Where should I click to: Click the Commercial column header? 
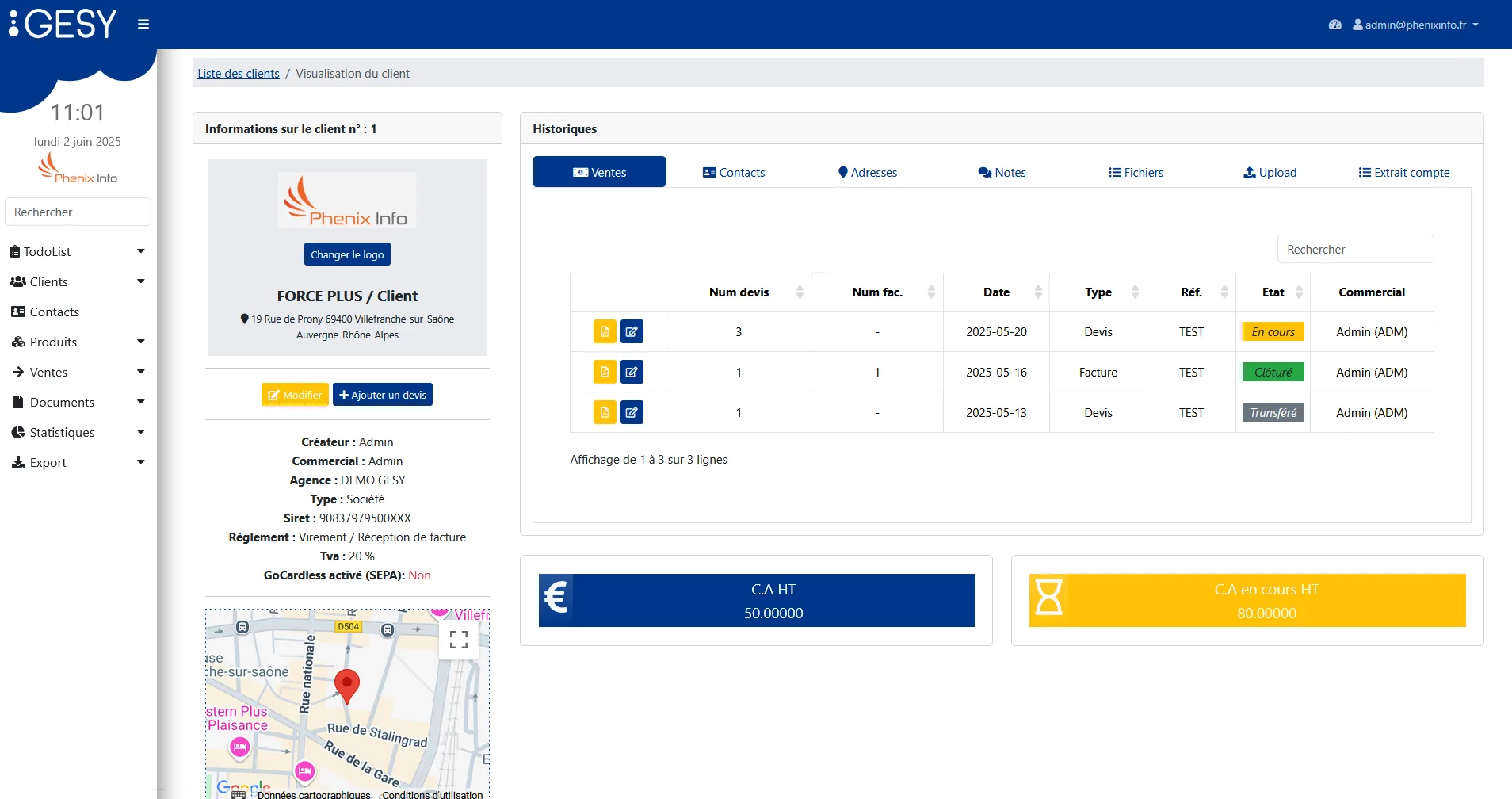click(x=1372, y=292)
